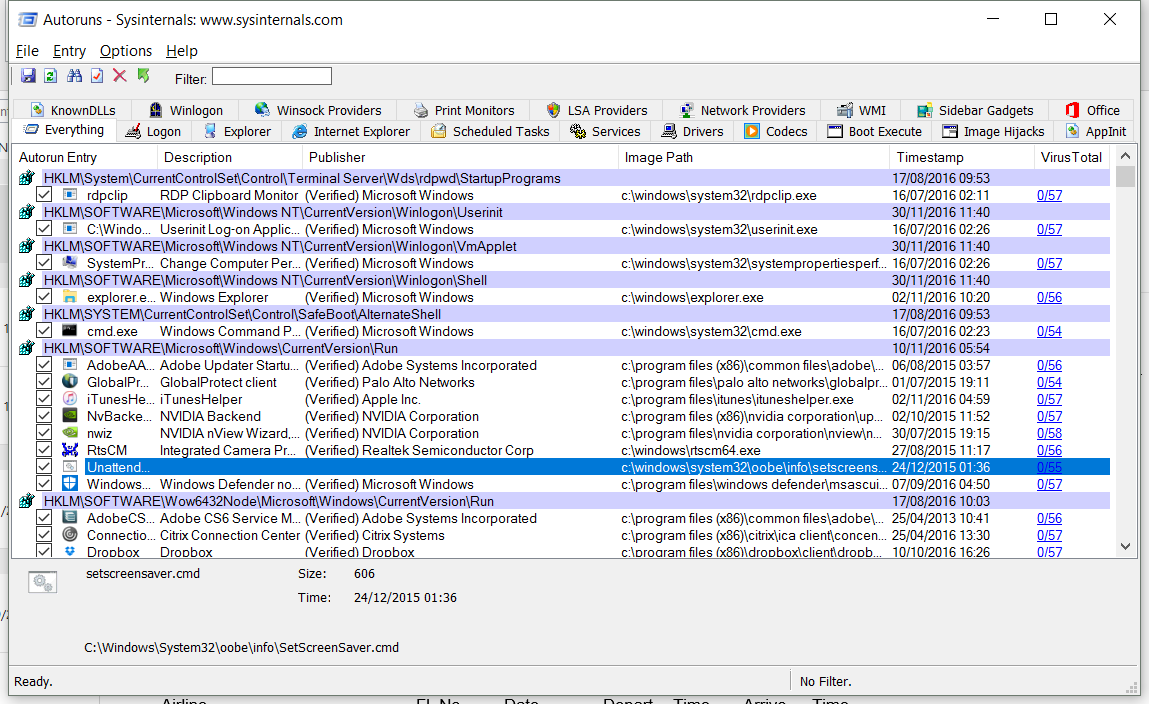1149x704 pixels.
Task: Click the cmd.exe entry icon
Action: (x=70, y=330)
